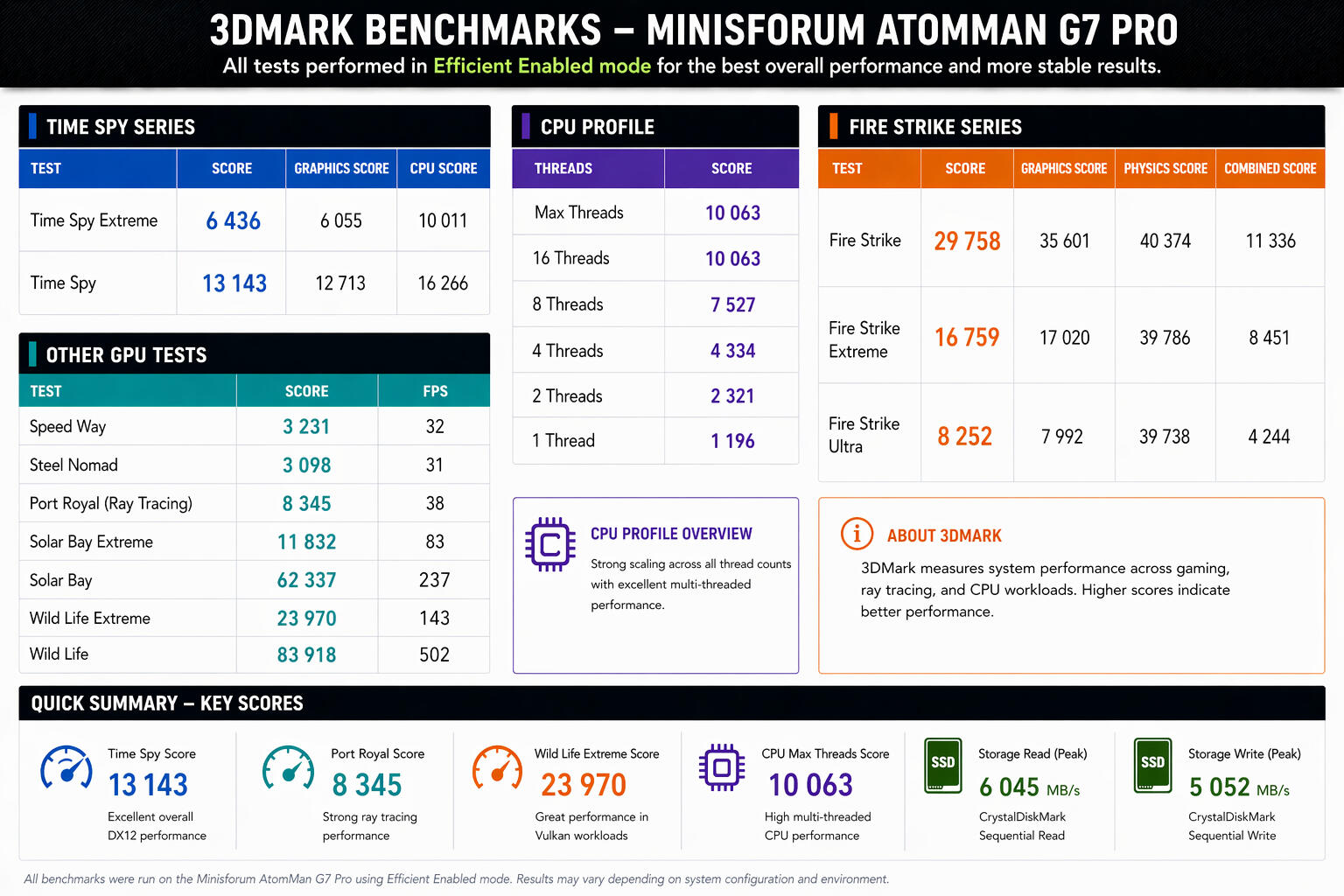Click the Steel Nomad score 3 098
Screen dimensions: 1344x896
pos(306,465)
